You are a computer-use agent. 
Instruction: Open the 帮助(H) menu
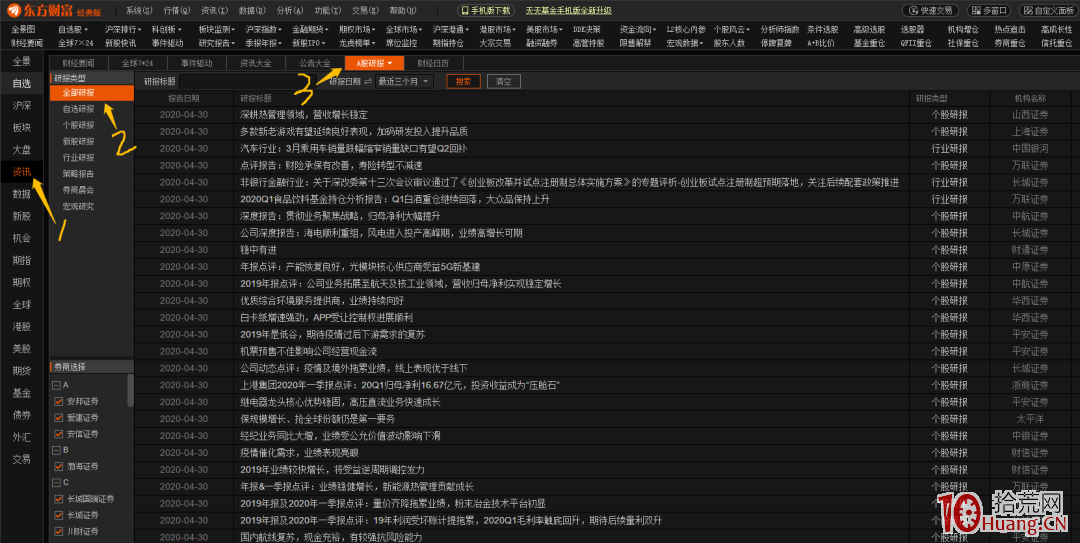click(402, 10)
